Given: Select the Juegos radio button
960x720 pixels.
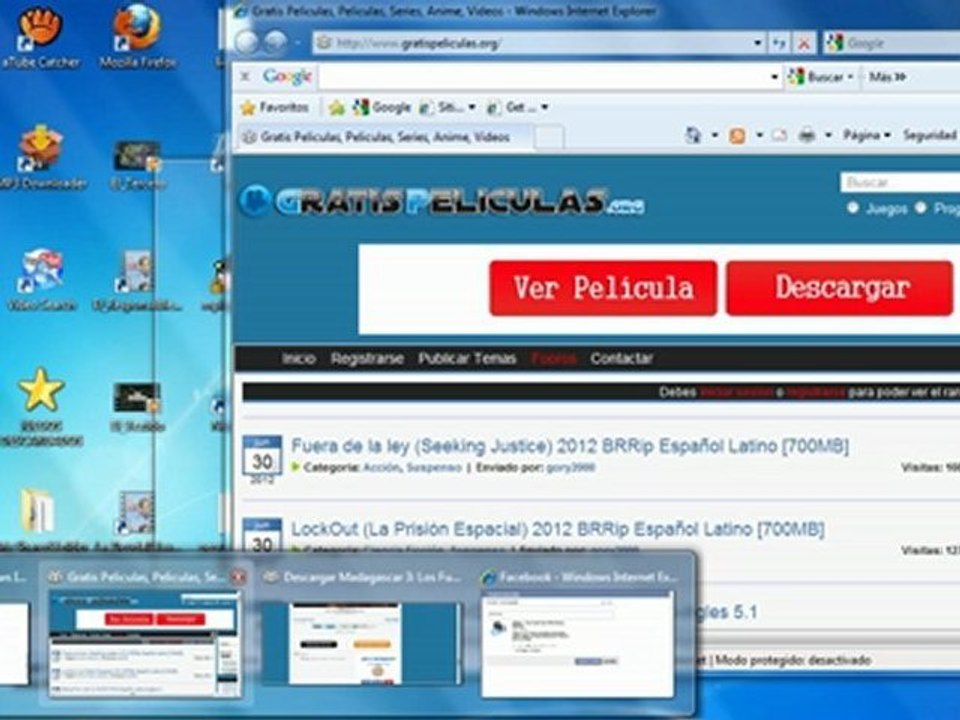Looking at the screenshot, I should point(853,208).
